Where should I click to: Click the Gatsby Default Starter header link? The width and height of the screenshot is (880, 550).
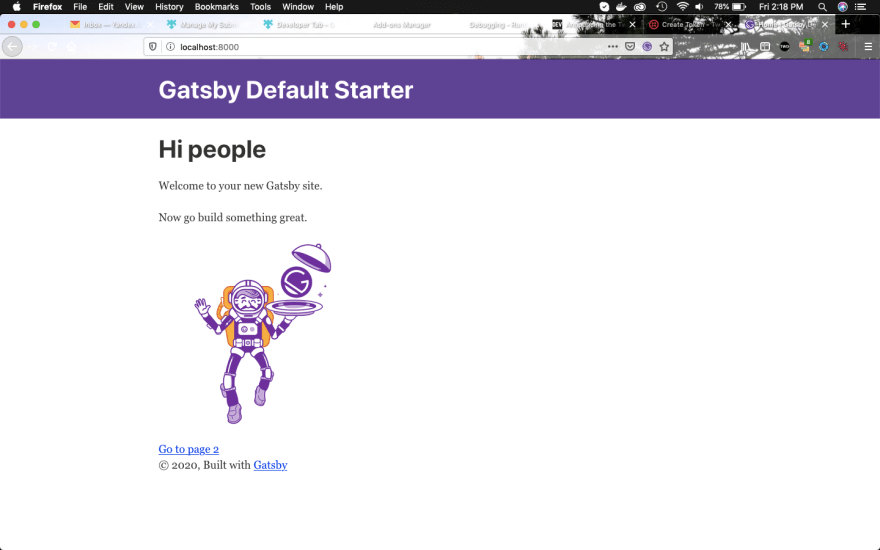(x=286, y=90)
